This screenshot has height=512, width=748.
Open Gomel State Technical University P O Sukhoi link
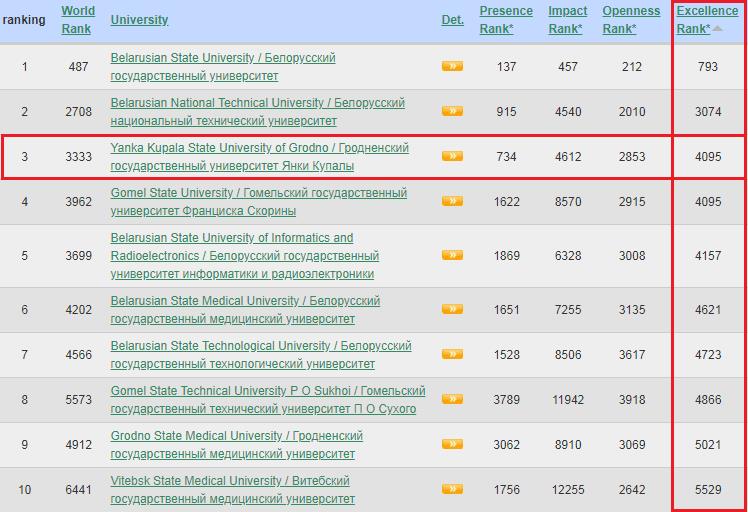click(268, 399)
